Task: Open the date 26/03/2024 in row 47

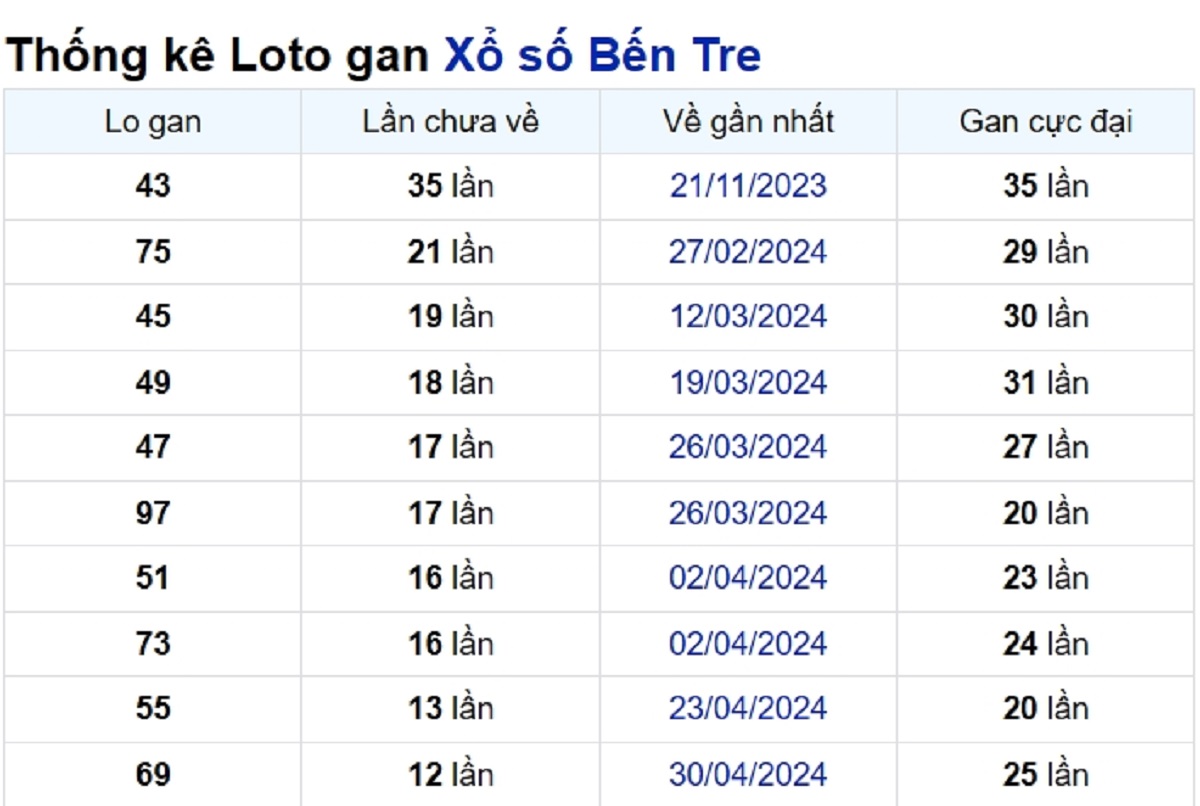Action: [x=748, y=447]
